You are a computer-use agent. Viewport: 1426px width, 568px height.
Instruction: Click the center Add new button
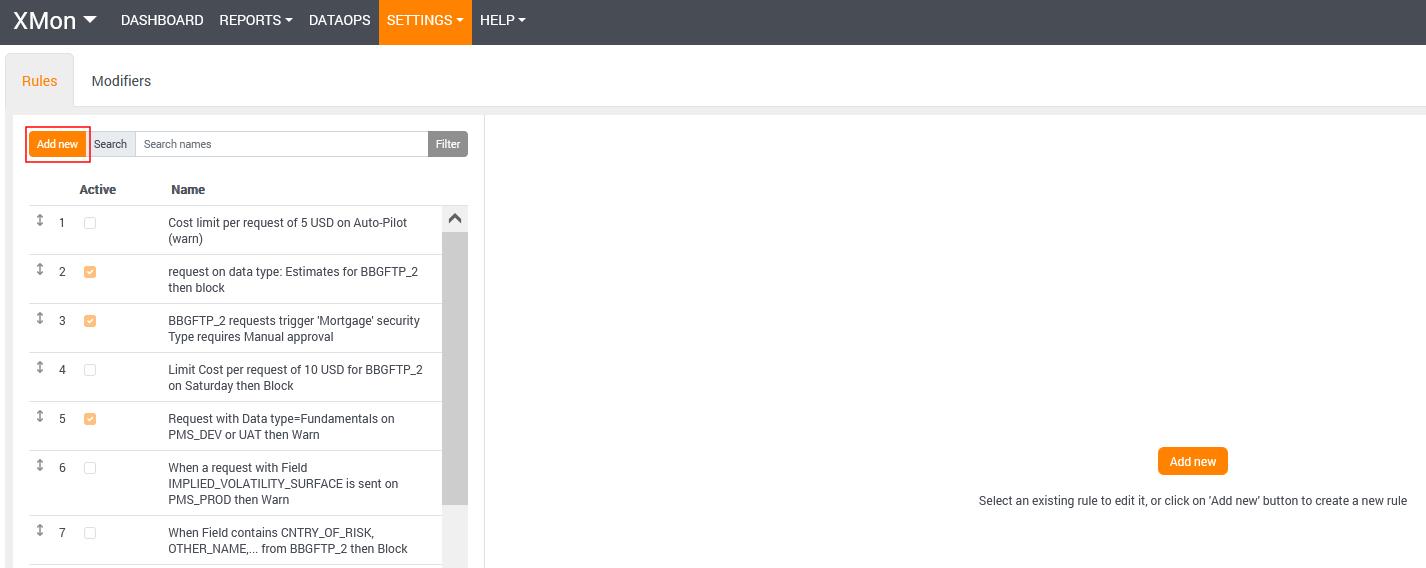pyautogui.click(x=1192, y=461)
